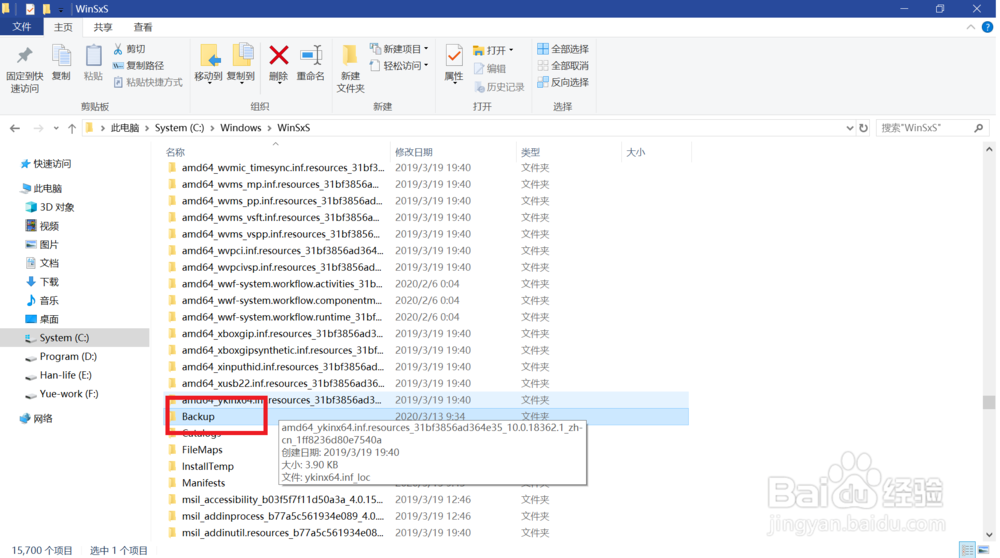Switch to details view layout
Image resolution: width=1000 pixels, height=558 pixels.
coord(967,550)
